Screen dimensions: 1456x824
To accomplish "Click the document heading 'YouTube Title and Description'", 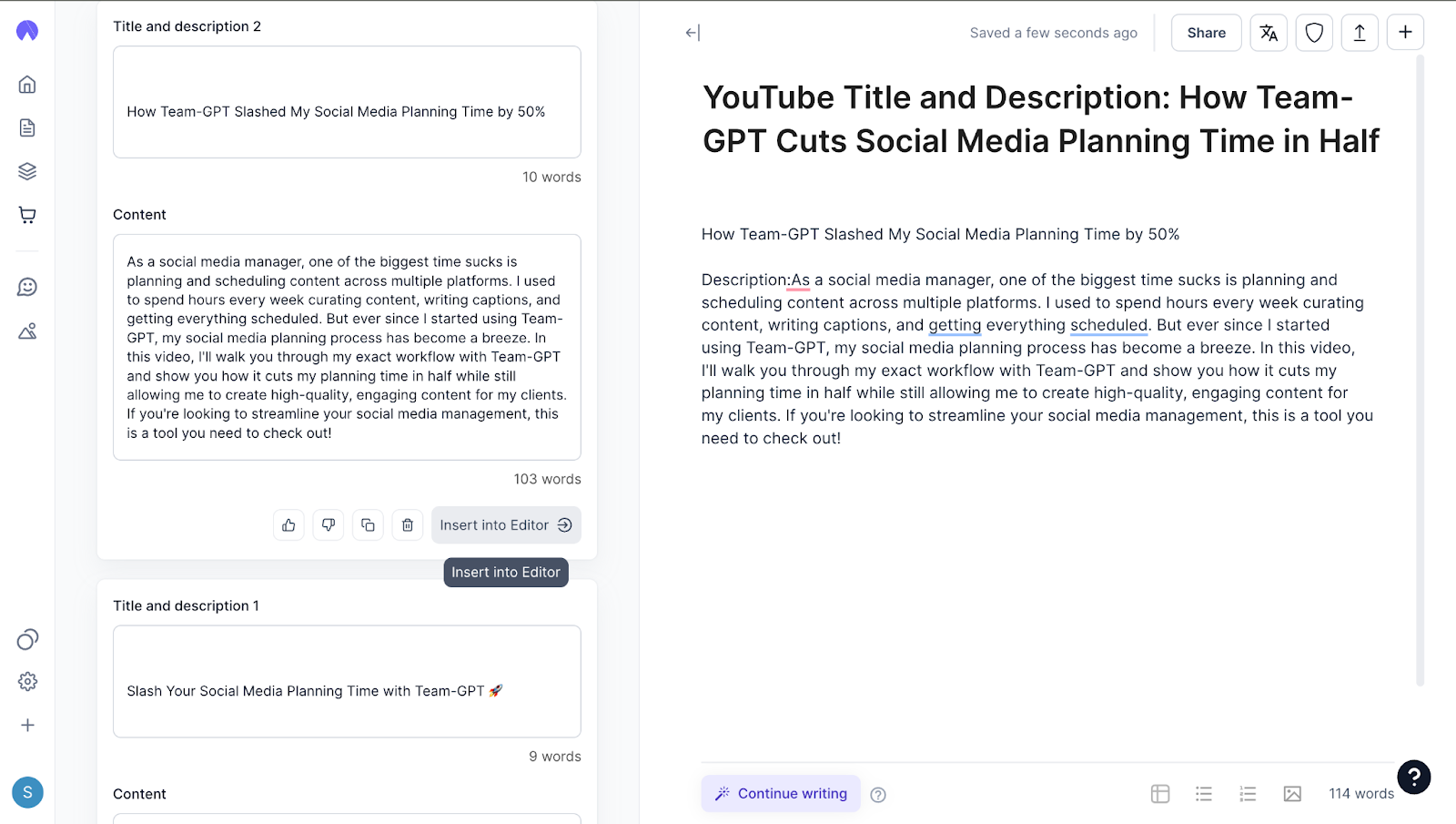I will [x=1041, y=119].
